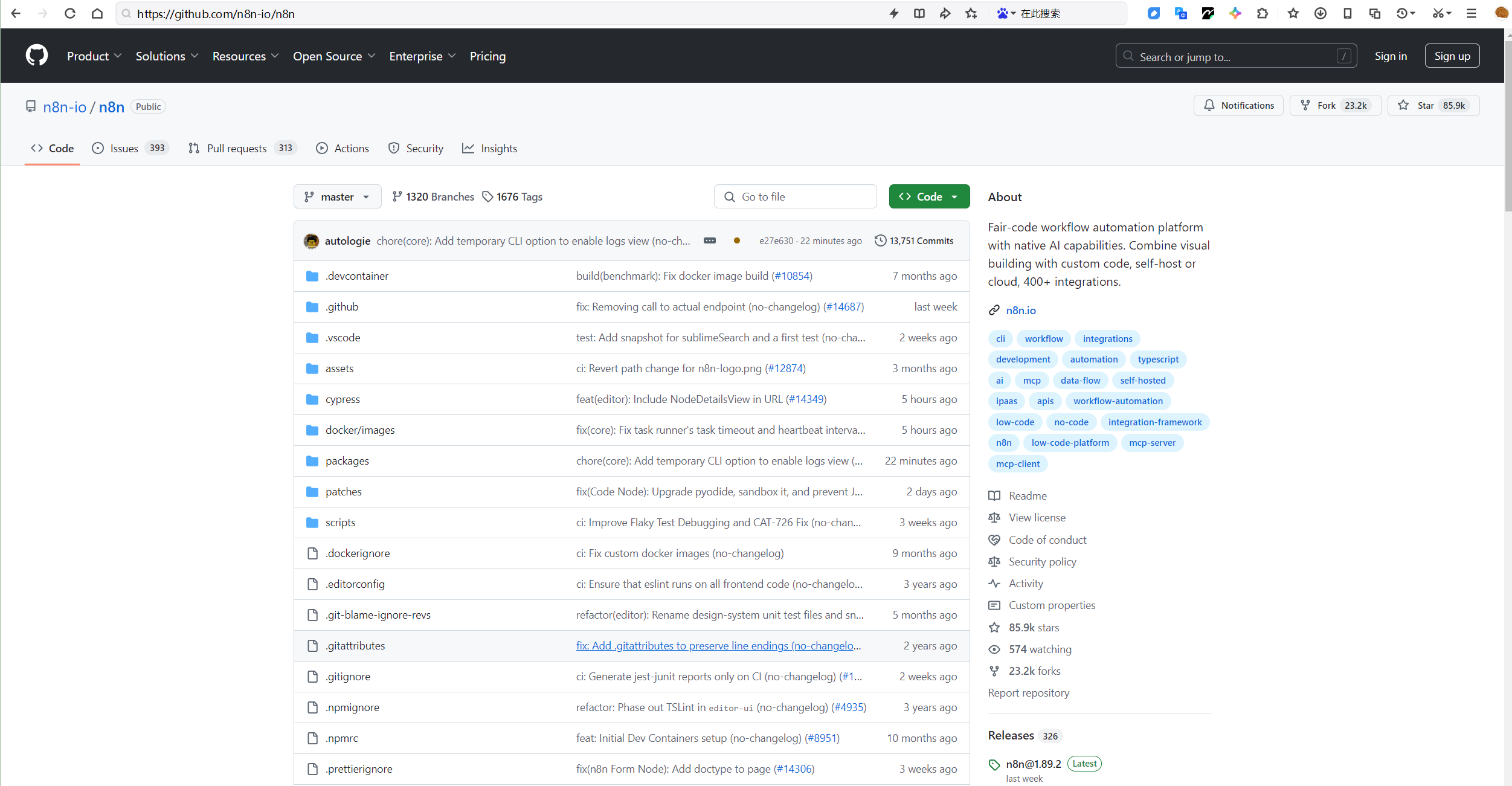The height and width of the screenshot is (786, 1512).
Task: Click the packages folder icon
Action: tap(312, 461)
